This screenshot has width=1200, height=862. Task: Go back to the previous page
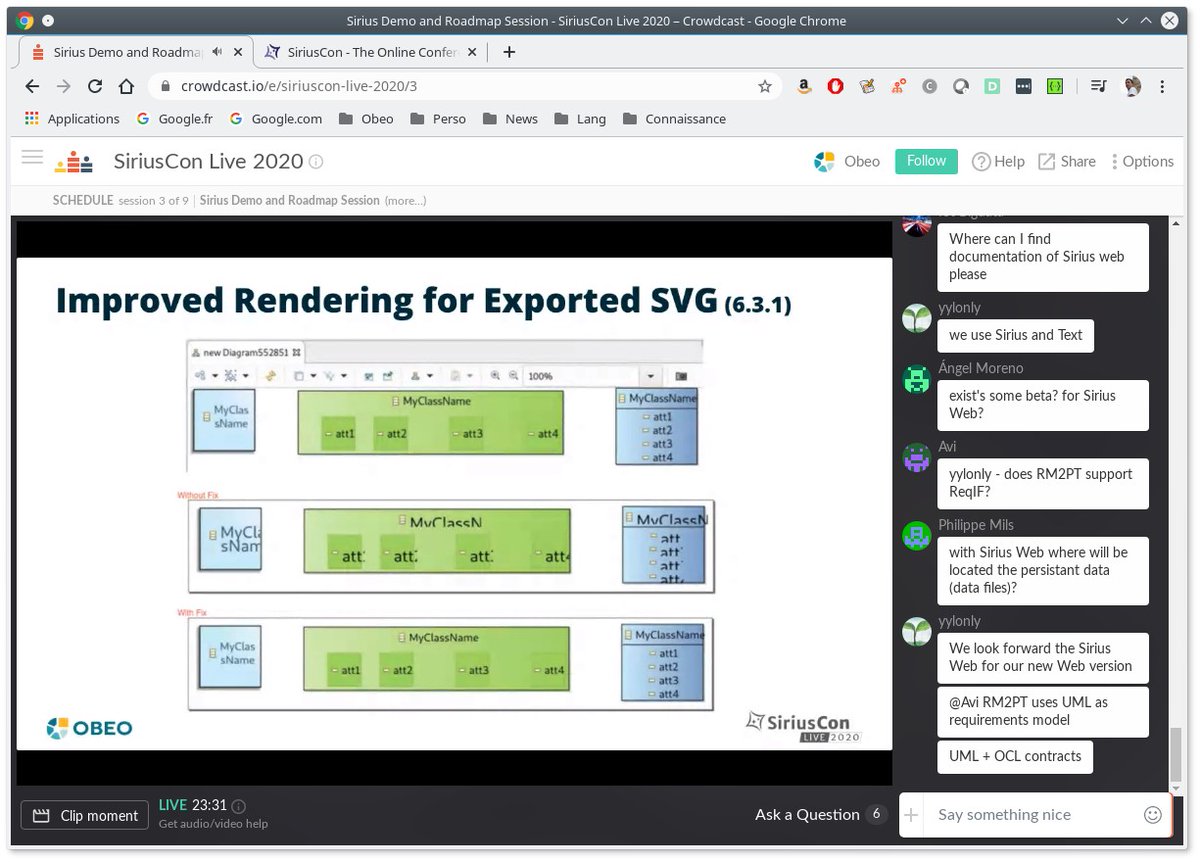(x=32, y=86)
